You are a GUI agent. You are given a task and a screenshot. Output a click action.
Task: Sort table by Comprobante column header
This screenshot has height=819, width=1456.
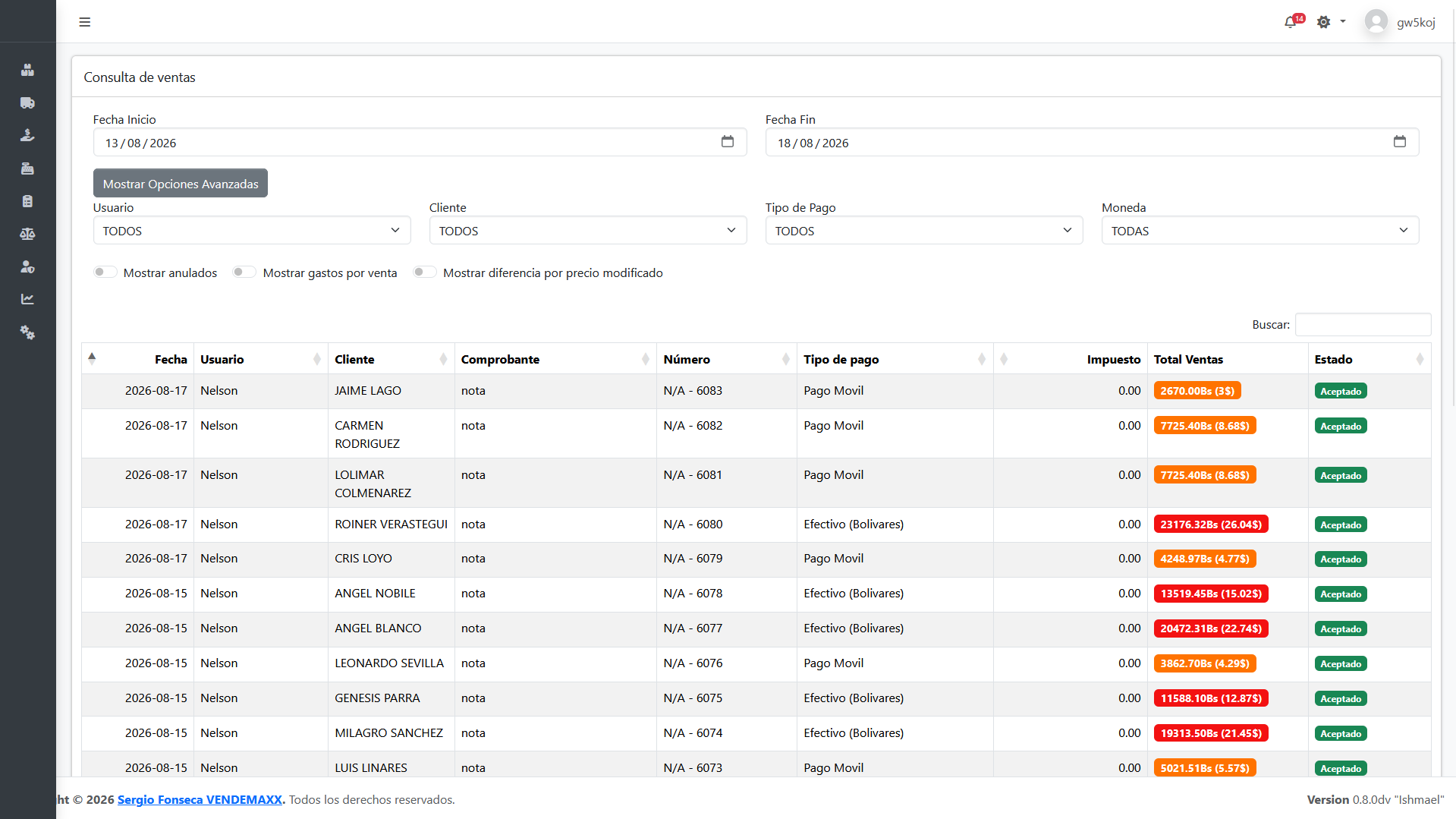[x=555, y=359]
